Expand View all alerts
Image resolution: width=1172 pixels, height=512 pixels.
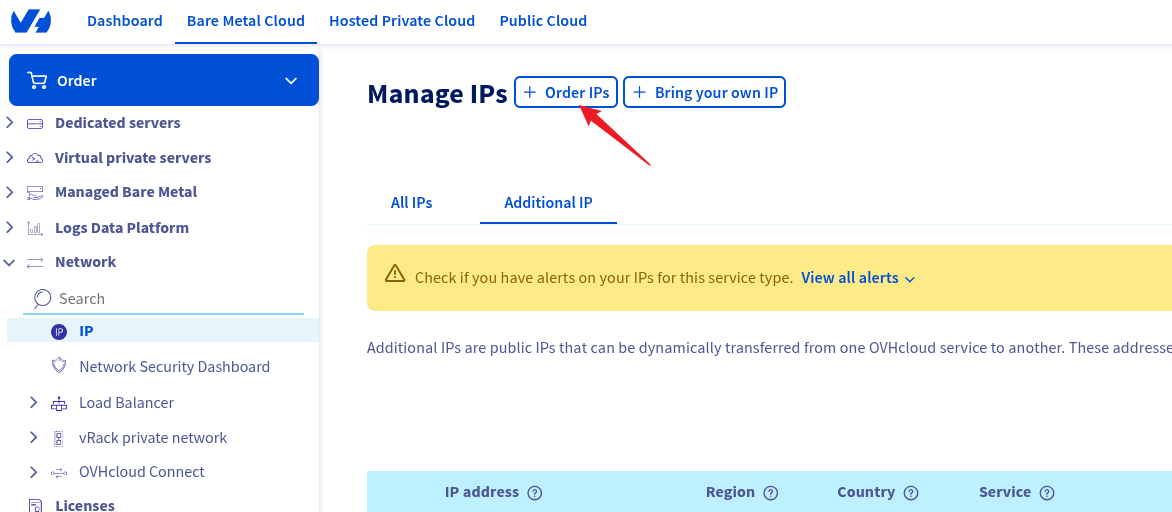pyautogui.click(x=858, y=278)
